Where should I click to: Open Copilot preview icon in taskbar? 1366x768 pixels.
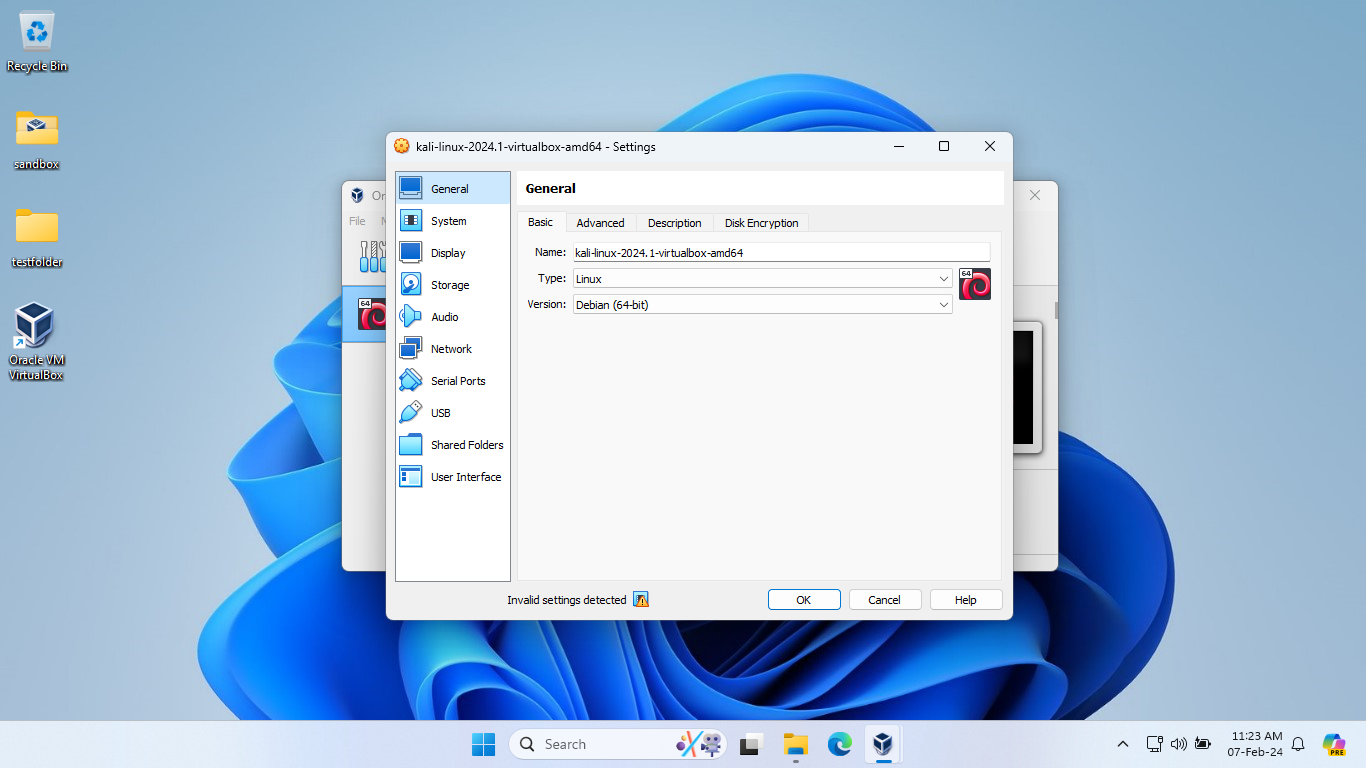pyautogui.click(x=1334, y=744)
